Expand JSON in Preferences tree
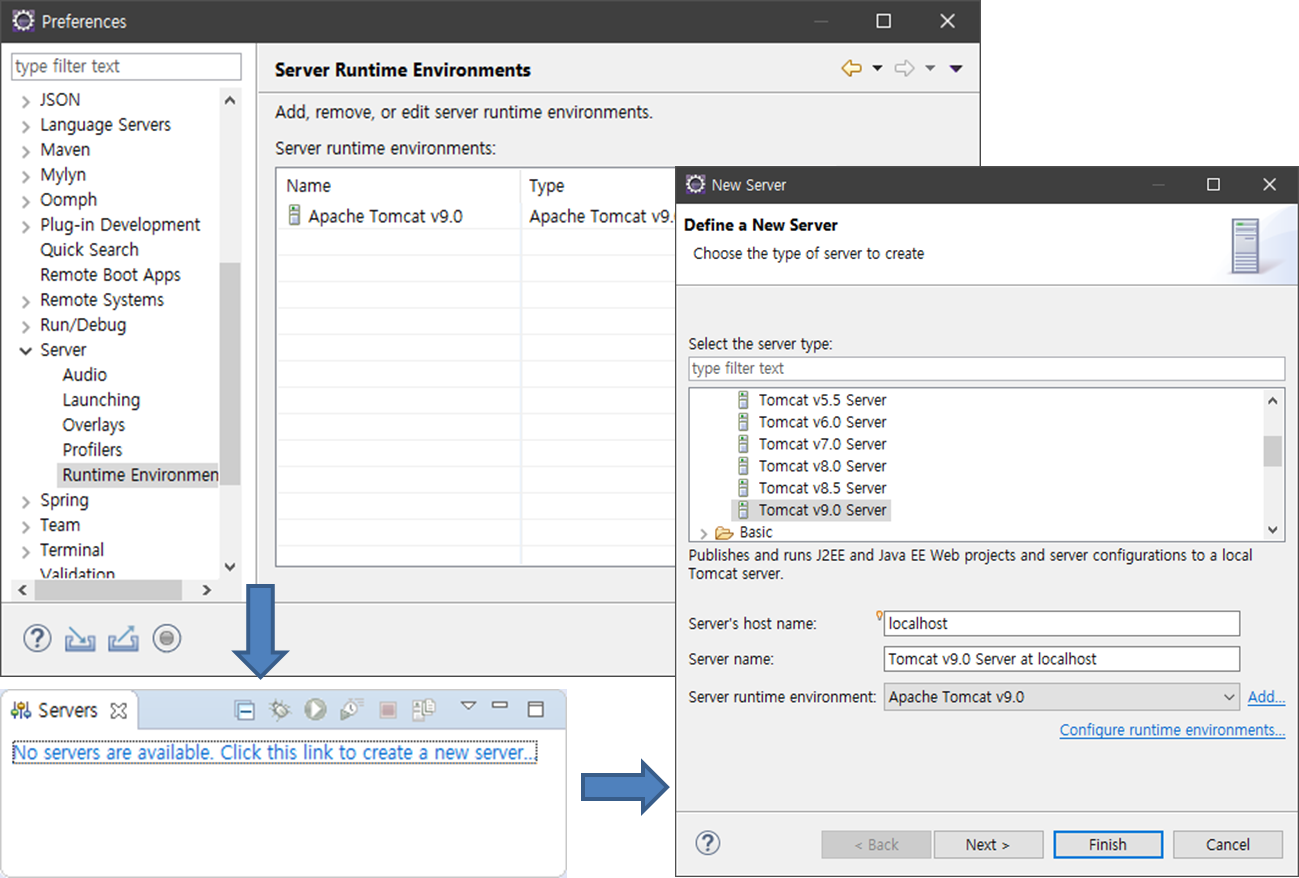 pyautogui.click(x=26, y=101)
